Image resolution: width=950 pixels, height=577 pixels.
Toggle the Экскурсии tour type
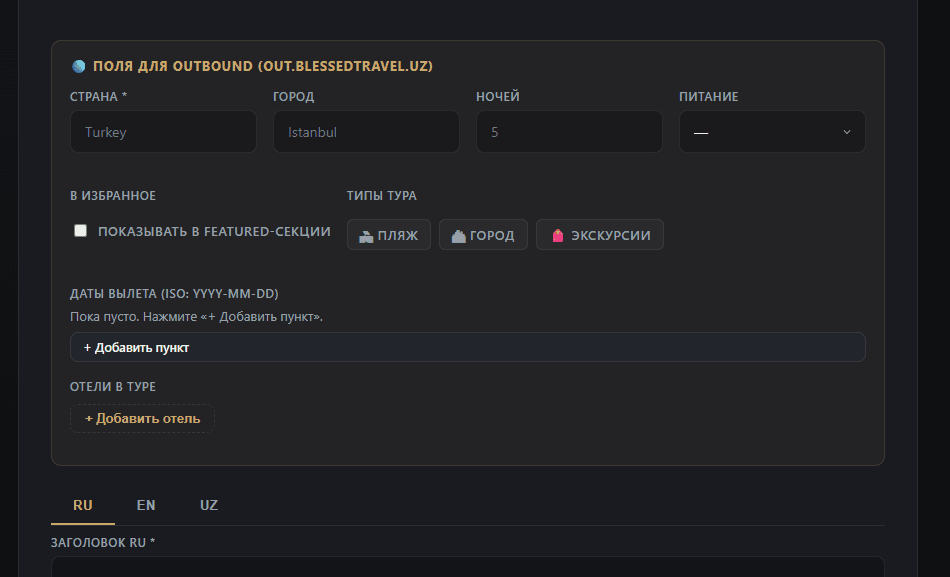(600, 235)
